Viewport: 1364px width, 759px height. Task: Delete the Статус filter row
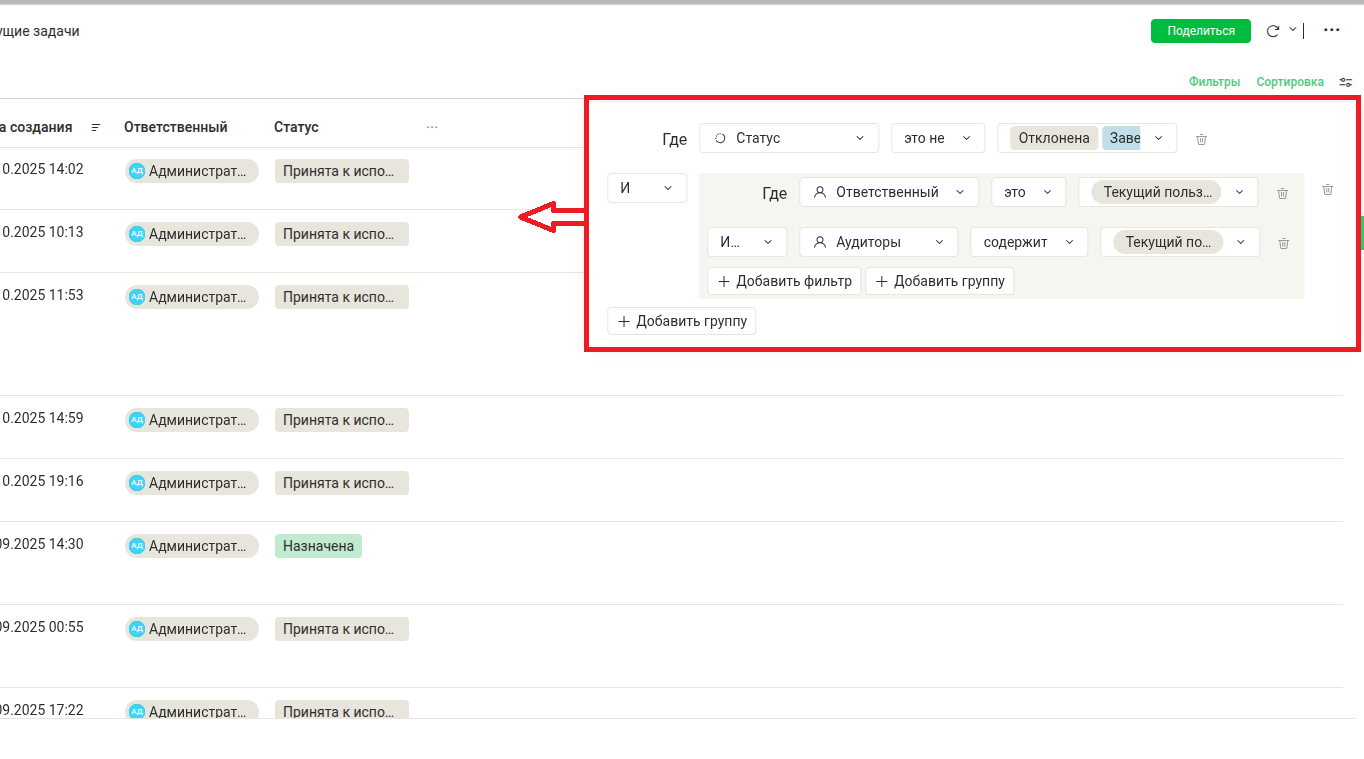coord(1201,139)
